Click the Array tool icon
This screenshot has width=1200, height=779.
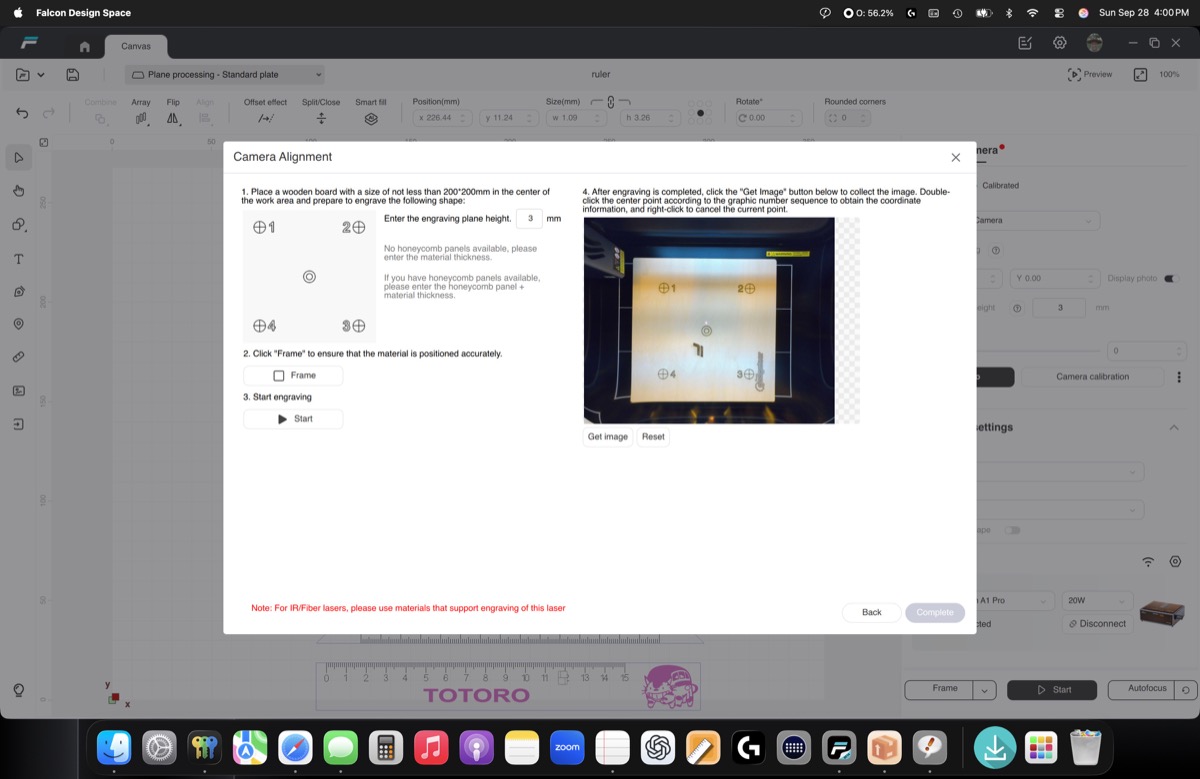141,118
